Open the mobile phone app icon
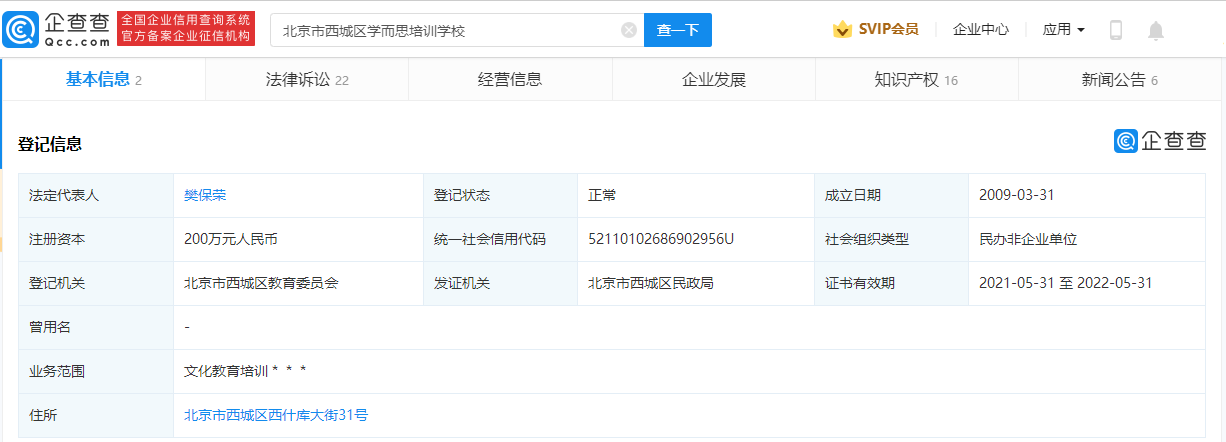The height and width of the screenshot is (442, 1226). 1116,30
